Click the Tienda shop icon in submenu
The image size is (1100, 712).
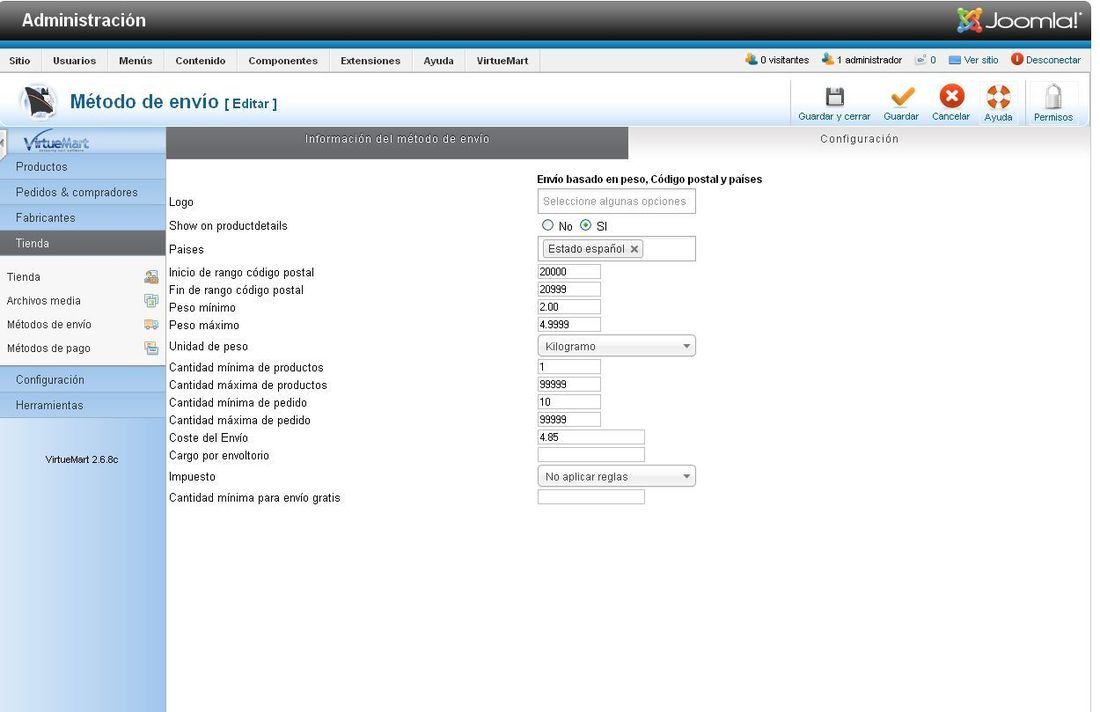[151, 277]
